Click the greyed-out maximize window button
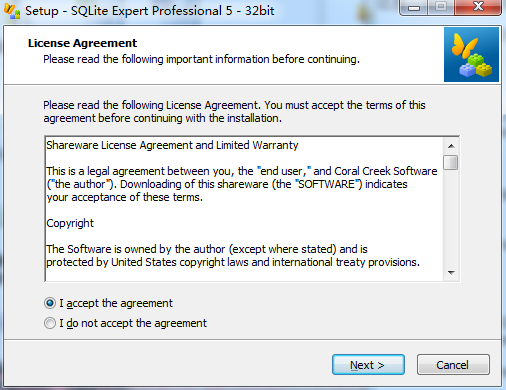 [x=441, y=7]
